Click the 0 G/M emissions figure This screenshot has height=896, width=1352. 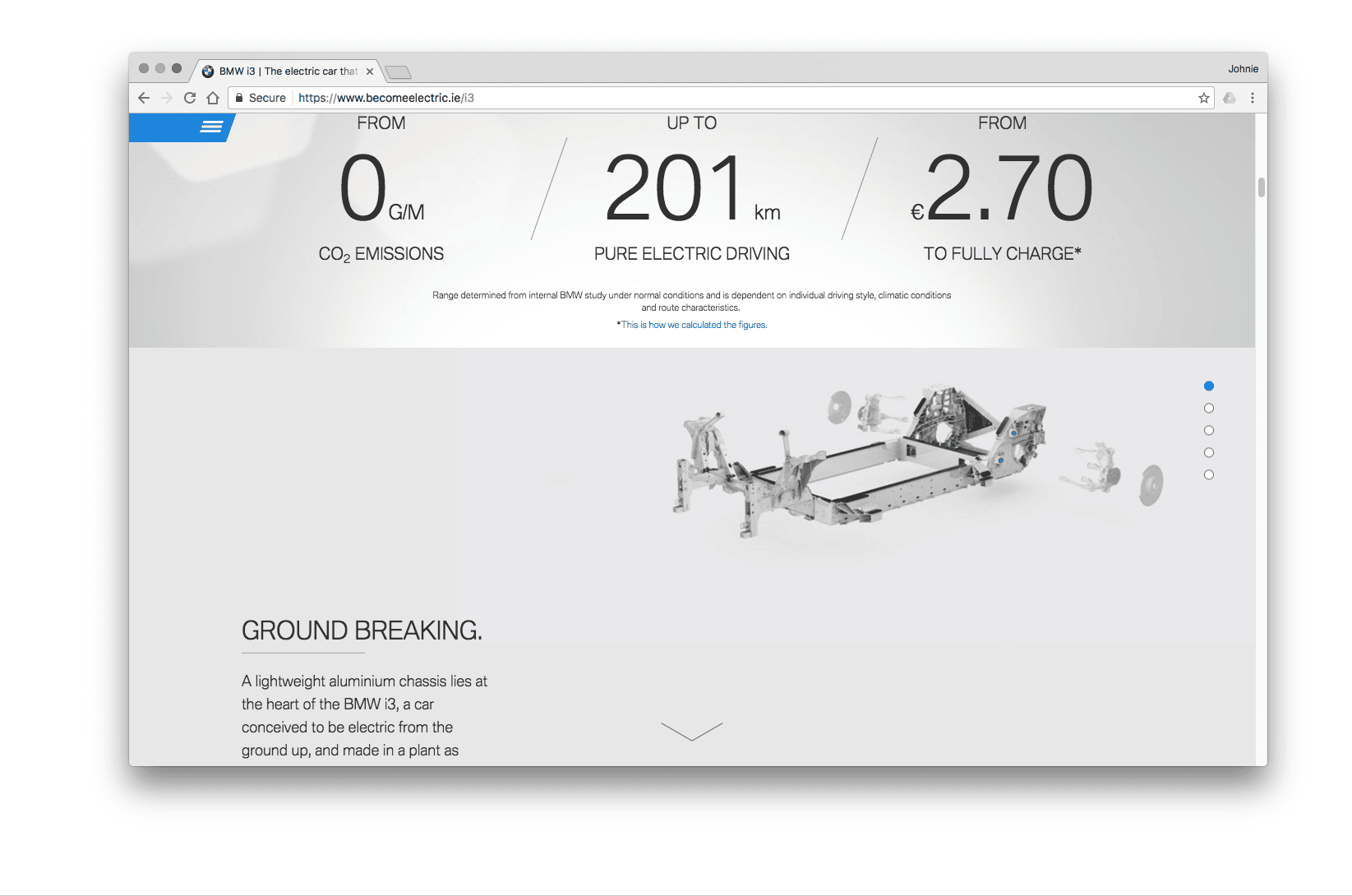(381, 189)
